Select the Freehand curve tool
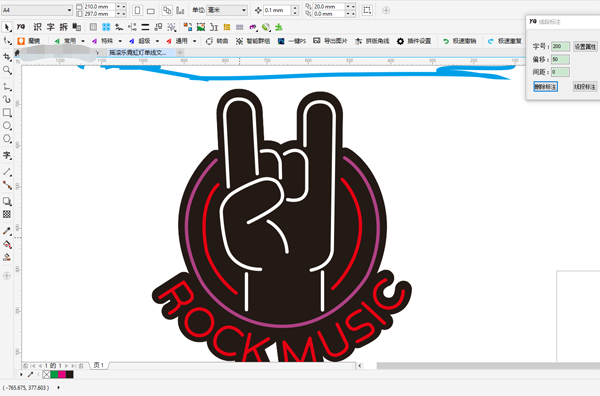The image size is (600, 396). point(7,87)
